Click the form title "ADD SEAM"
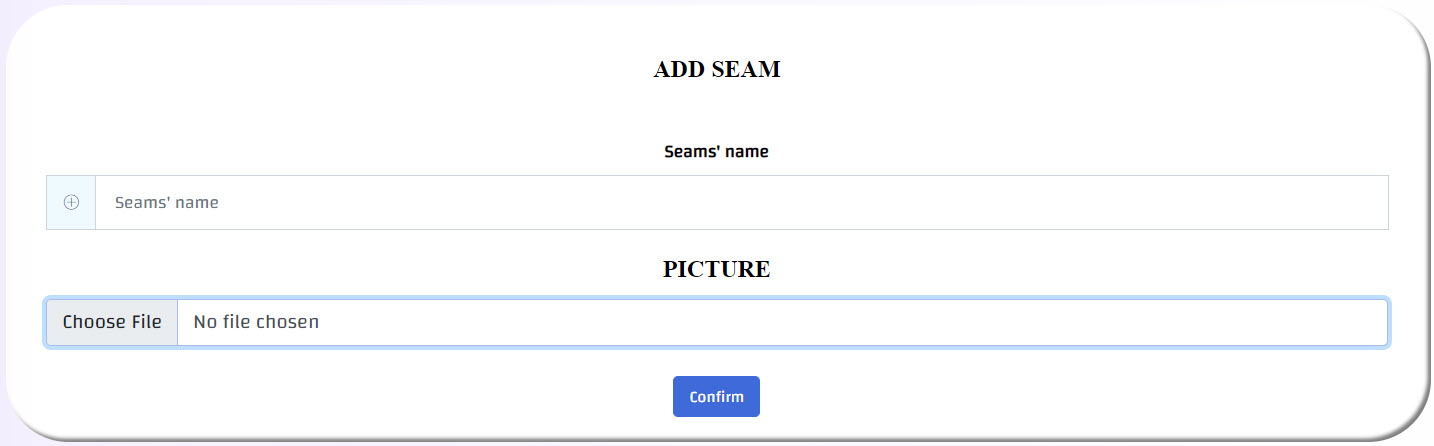The width and height of the screenshot is (1434, 446). 716,70
